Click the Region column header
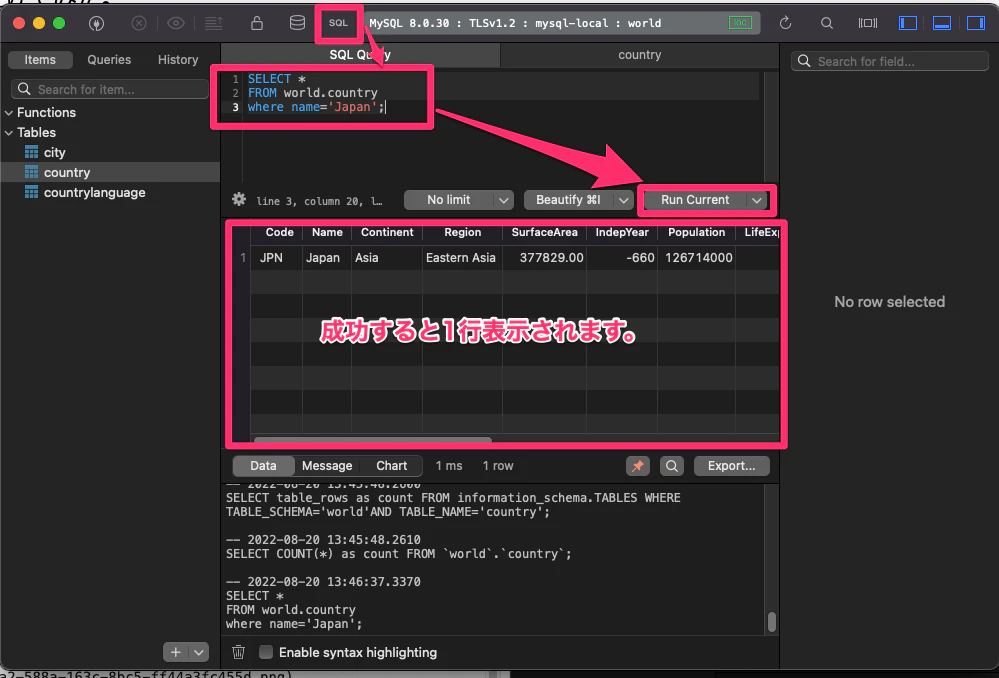Image resolution: width=999 pixels, height=678 pixels. tap(463, 233)
